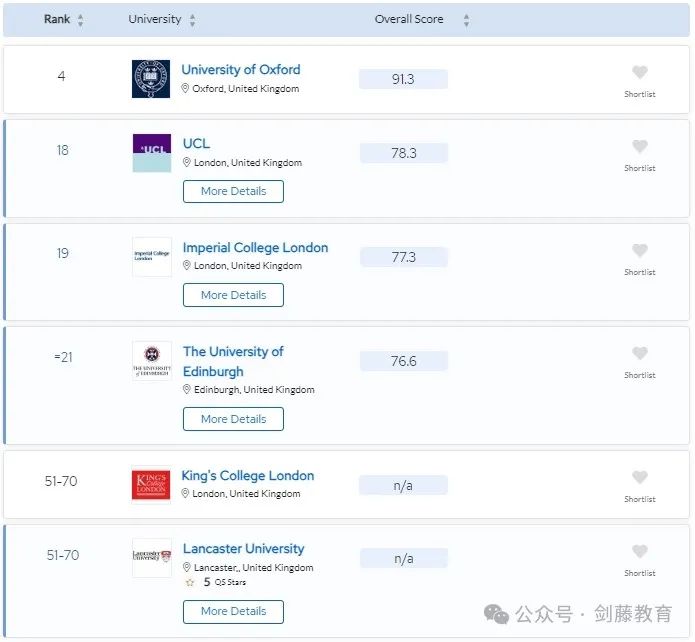
Task: Sort by Overall Score column arrows
Action: point(466,20)
